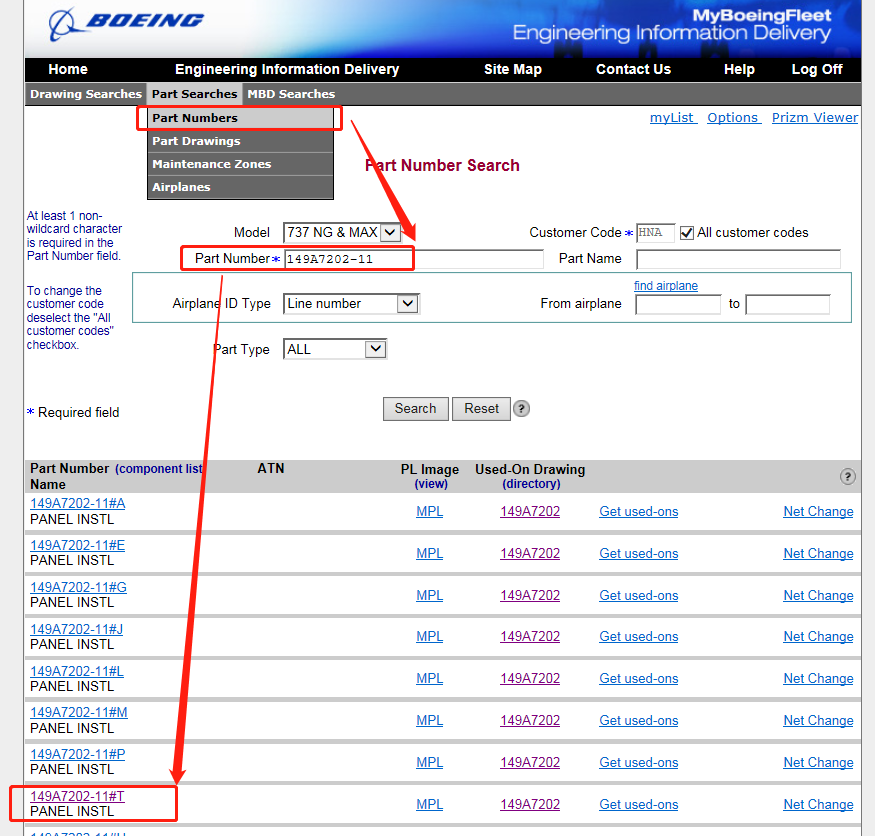View Net Change for 149A7202-11#T

click(x=819, y=805)
